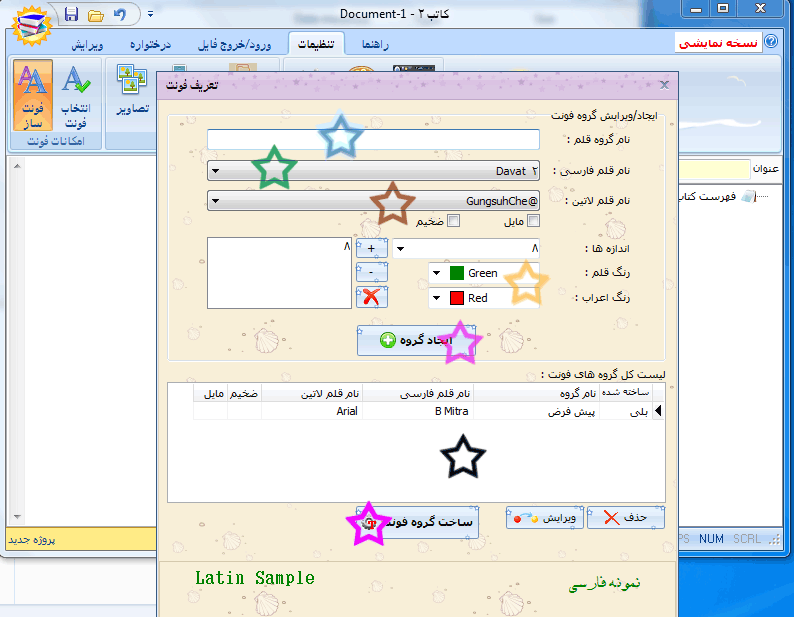
Task: Click the ویرایش edit button in dialog
Action: pos(545,518)
